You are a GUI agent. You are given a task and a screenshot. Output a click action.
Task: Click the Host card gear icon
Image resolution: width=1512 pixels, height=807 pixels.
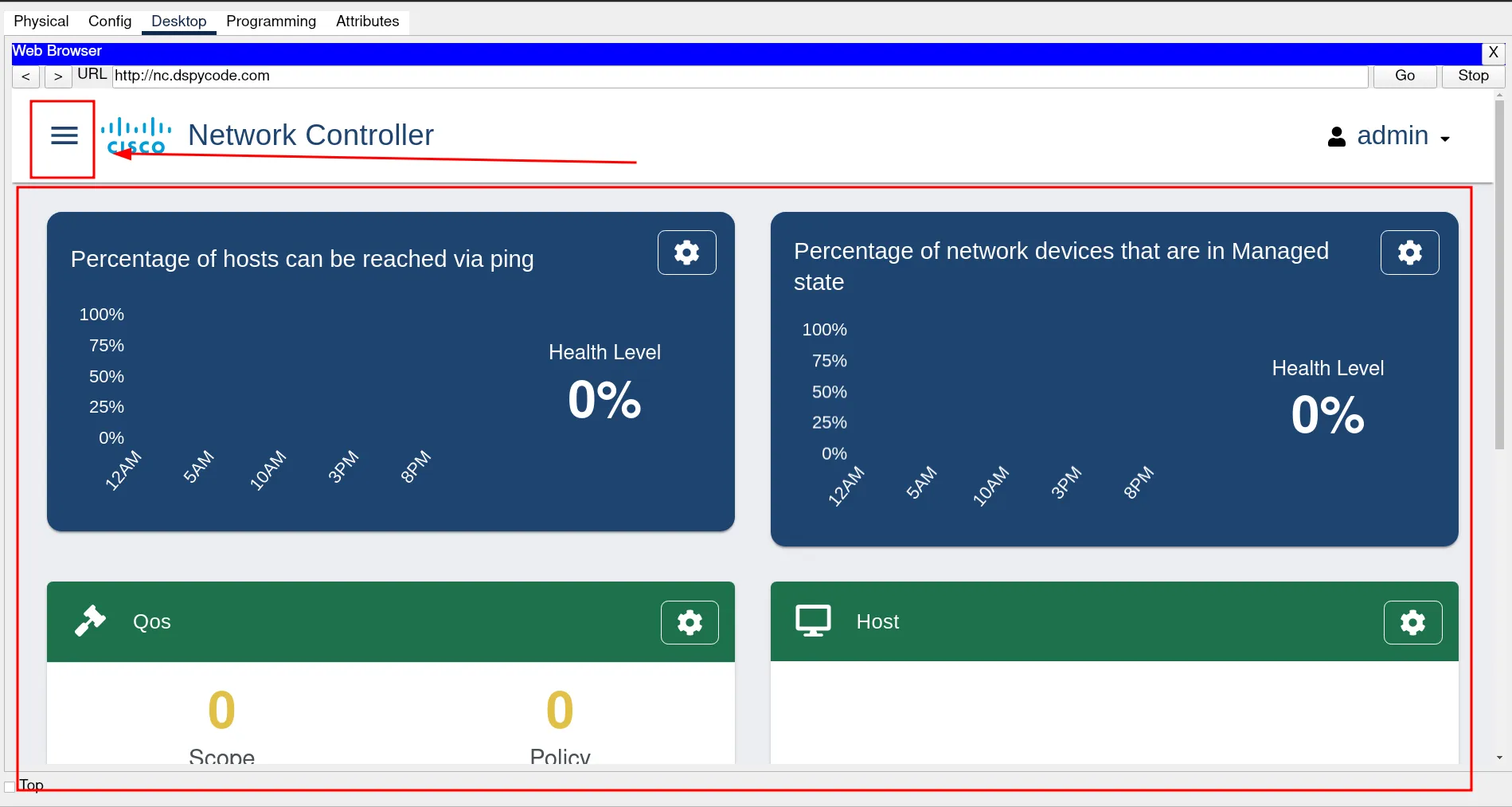[1412, 622]
